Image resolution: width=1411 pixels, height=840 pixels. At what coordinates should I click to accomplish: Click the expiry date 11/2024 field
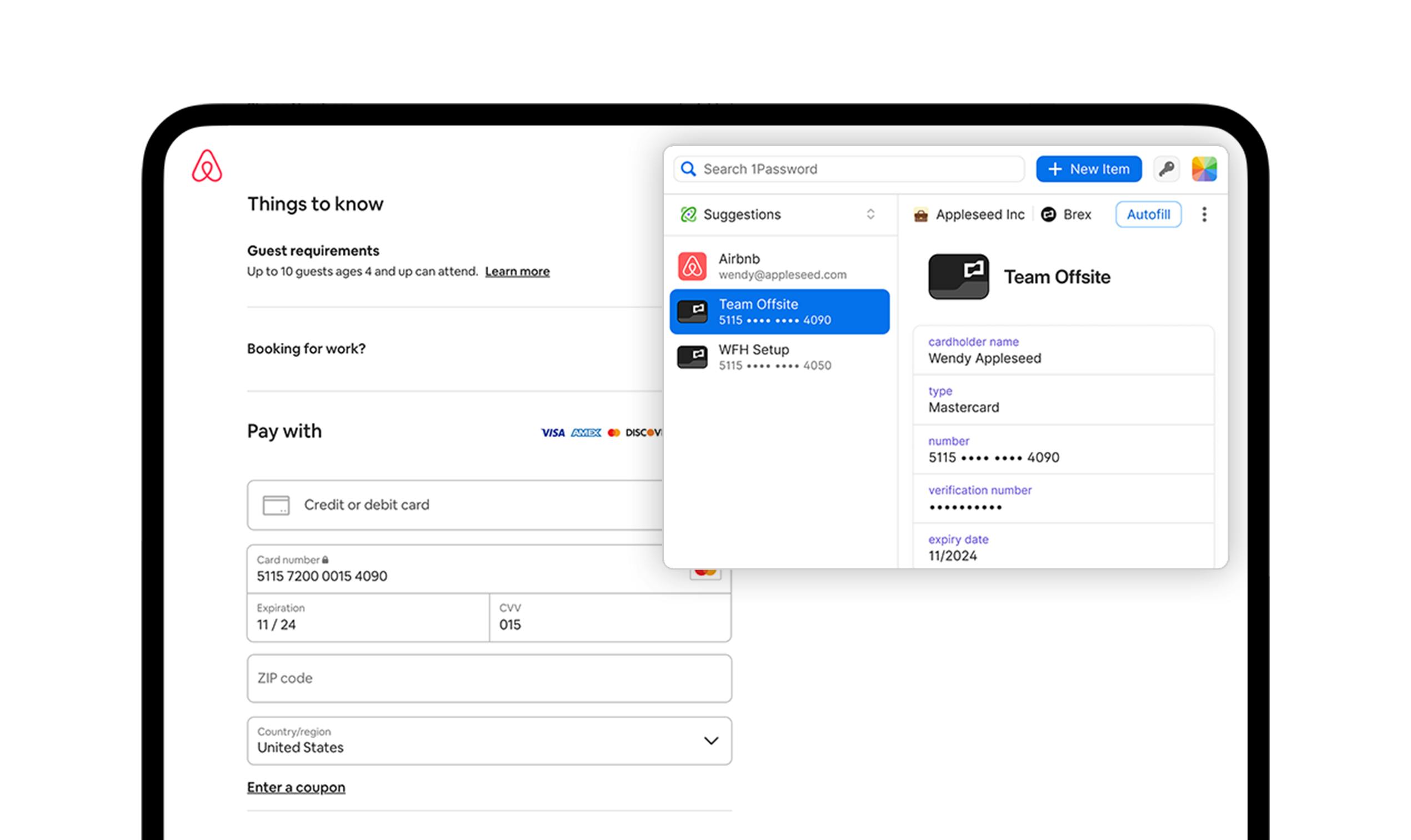[1063, 546]
